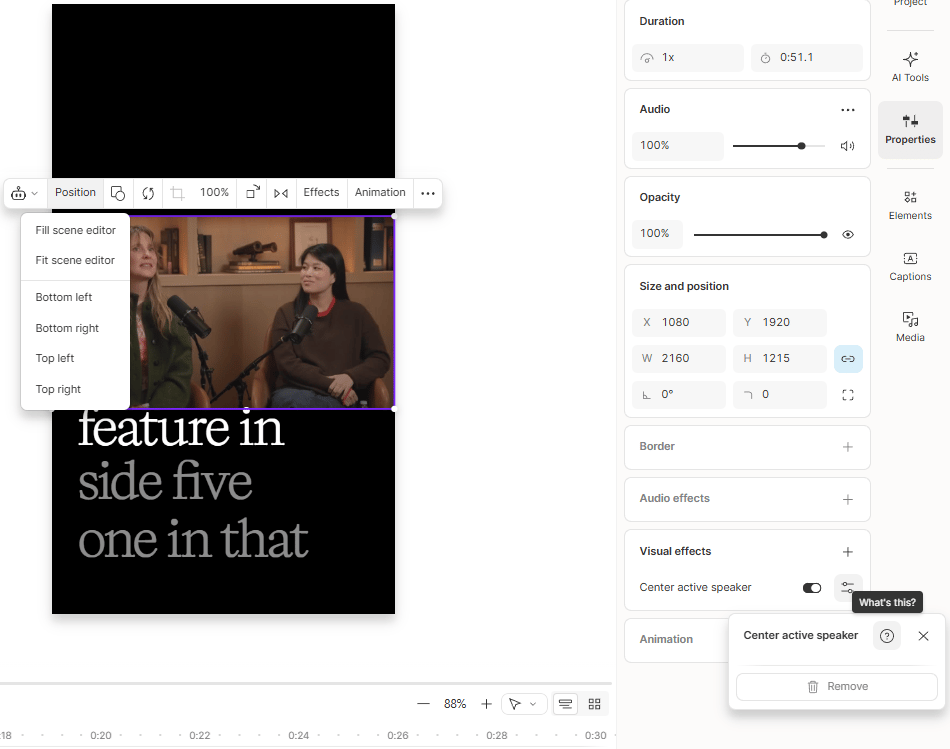Open the AI robot tool dropdown

[x=25, y=193]
